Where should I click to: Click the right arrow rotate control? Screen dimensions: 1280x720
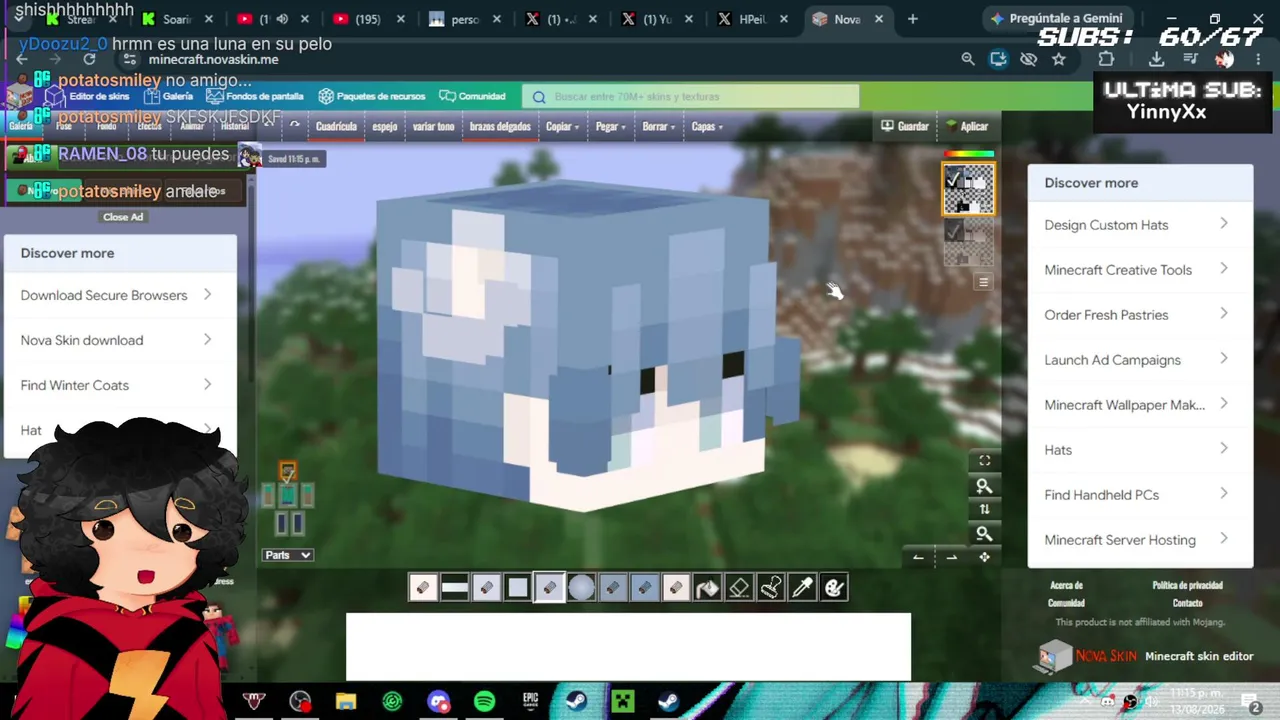tap(951, 557)
